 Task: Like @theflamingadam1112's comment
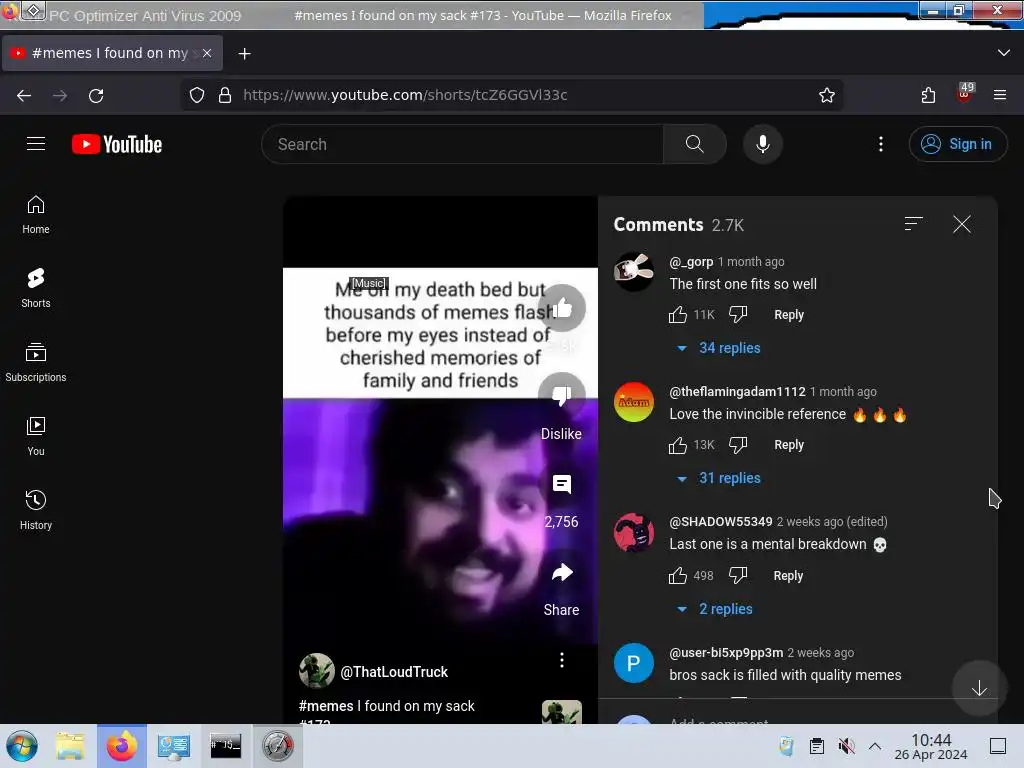678,445
